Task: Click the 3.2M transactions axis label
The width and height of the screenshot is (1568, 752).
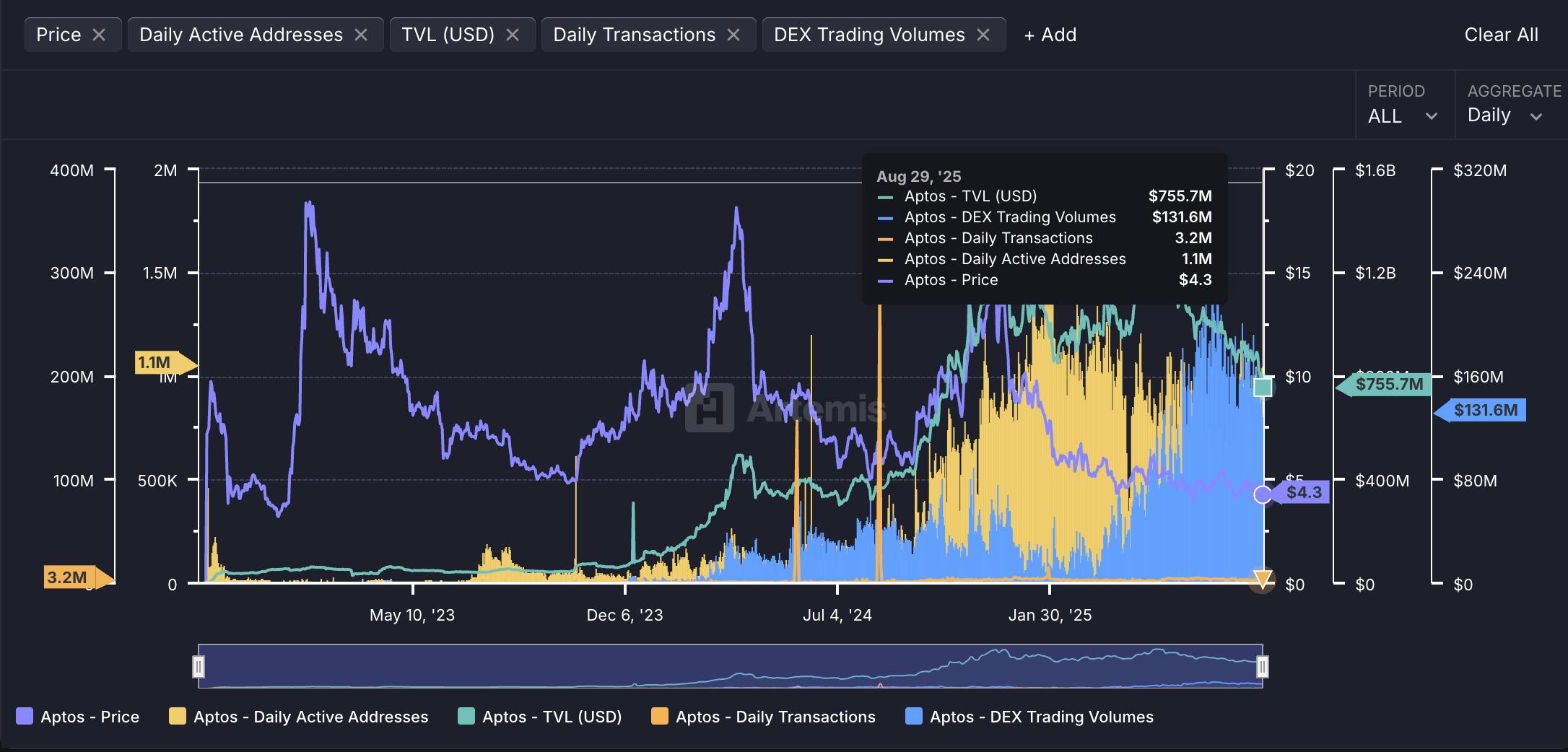Action: tap(79, 577)
